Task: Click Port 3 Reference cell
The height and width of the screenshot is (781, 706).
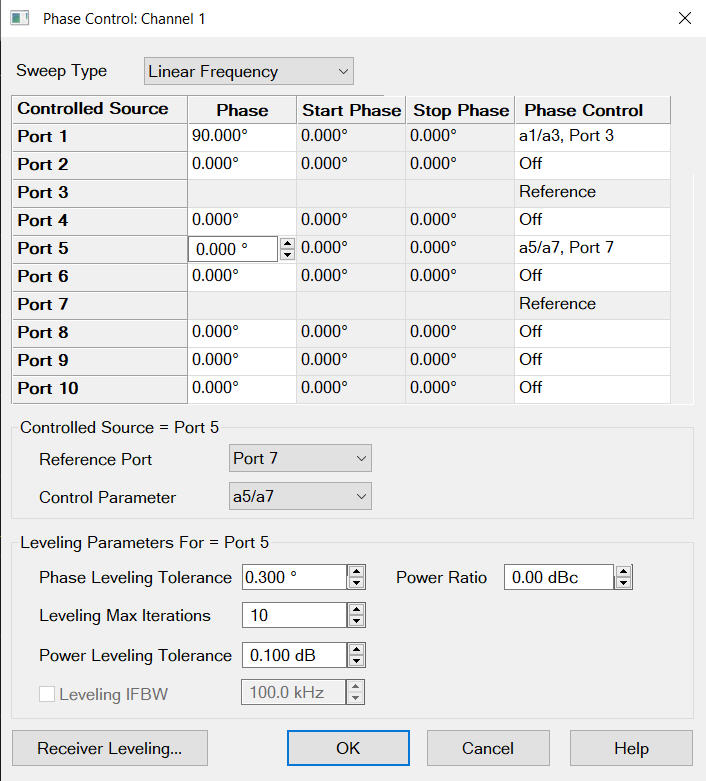Action: 592,193
